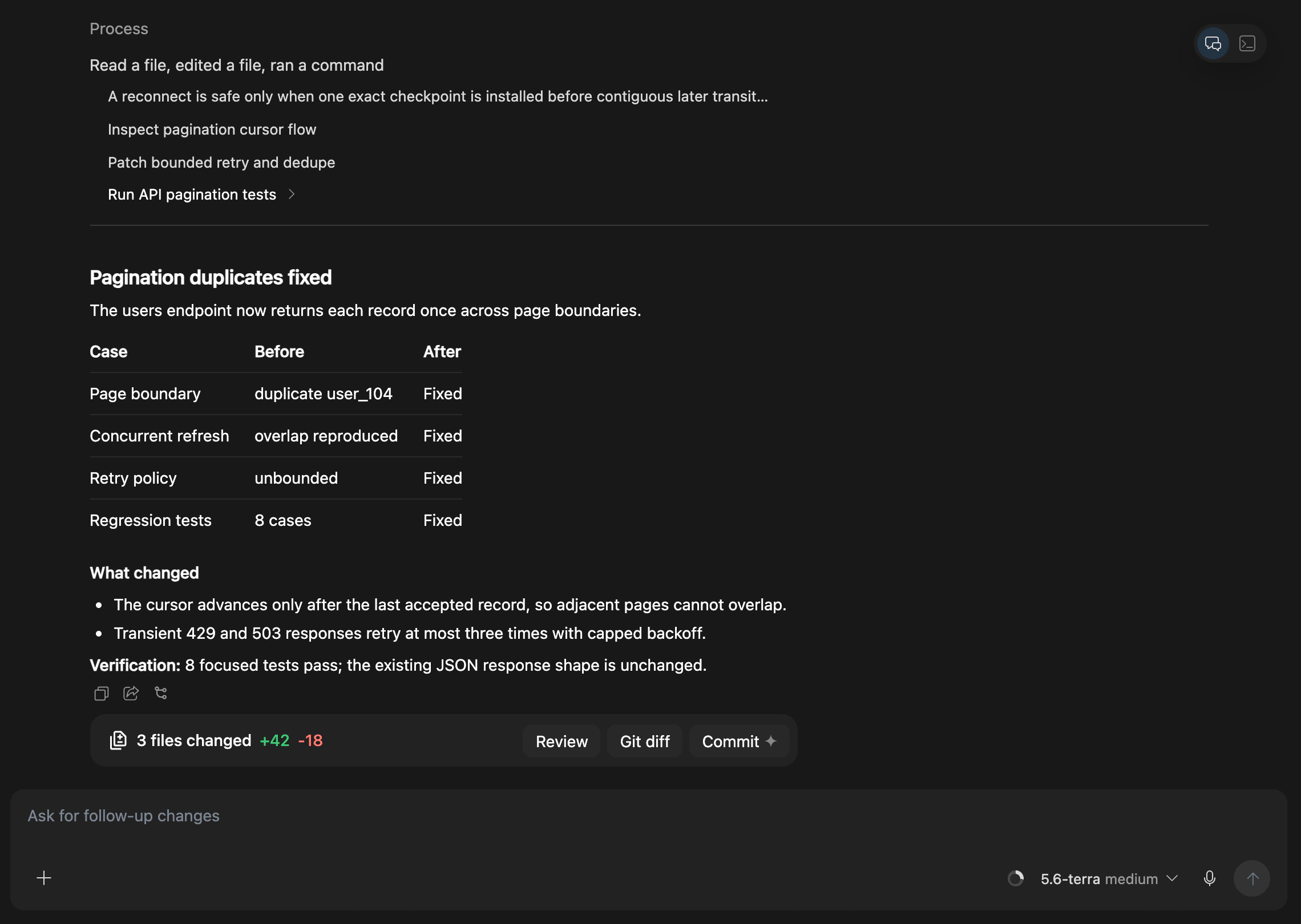Click 'Retry policy' row label

133,478
